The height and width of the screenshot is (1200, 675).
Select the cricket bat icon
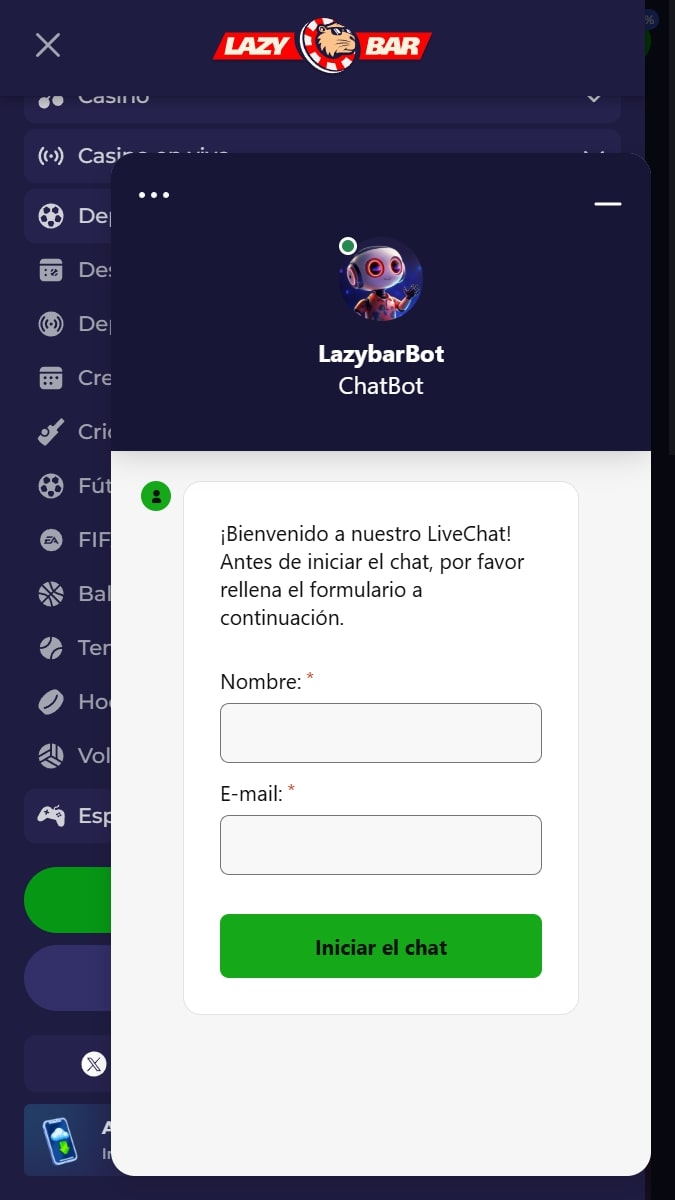pos(50,432)
